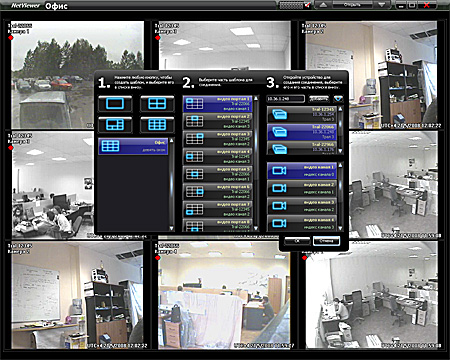450x360 pixels.
Task: Click the keyboard icon in title bar
Action: tap(294, 5)
